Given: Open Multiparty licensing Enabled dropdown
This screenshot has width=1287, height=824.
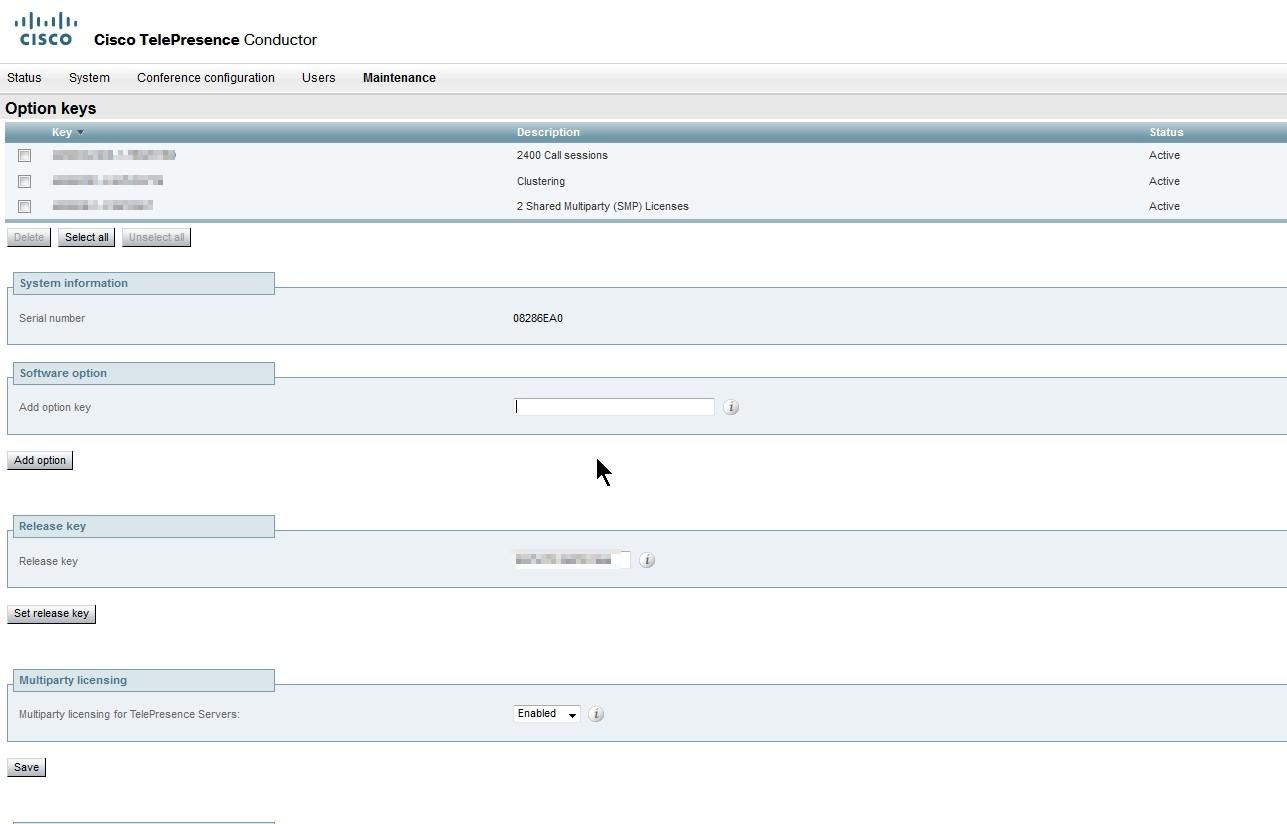Looking at the screenshot, I should [547, 714].
